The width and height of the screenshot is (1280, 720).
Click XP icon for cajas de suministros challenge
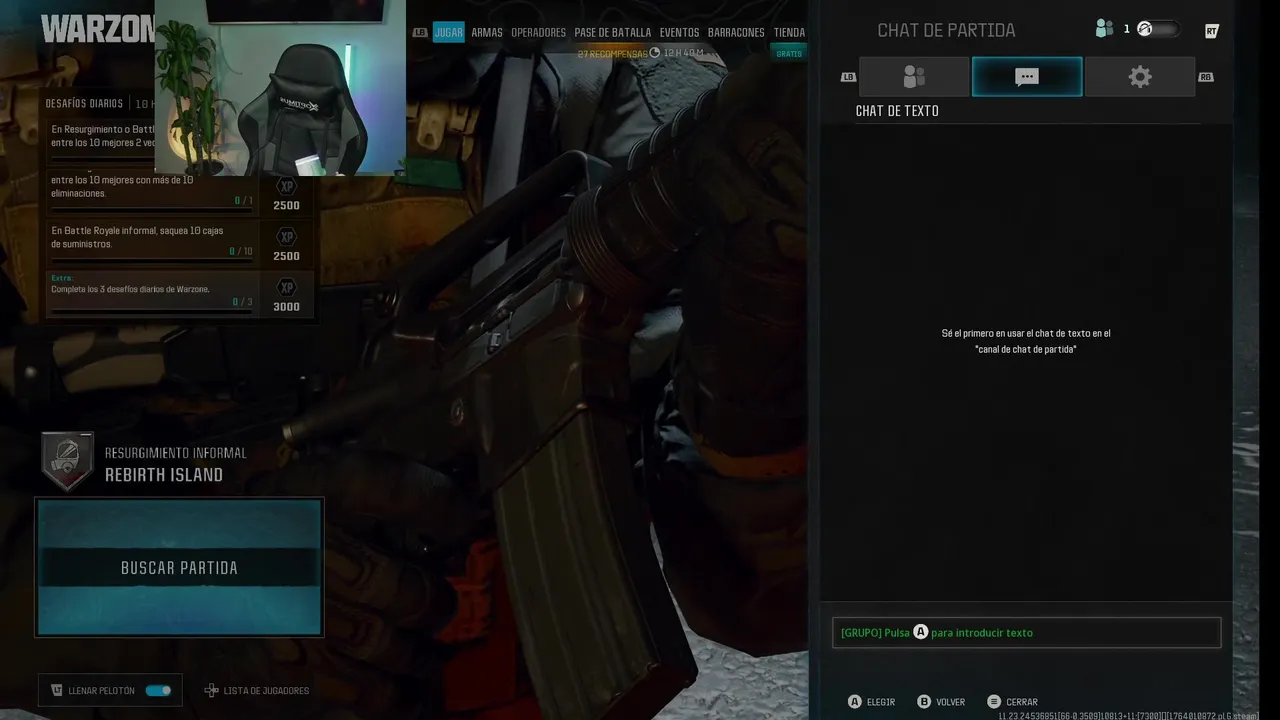click(286, 237)
